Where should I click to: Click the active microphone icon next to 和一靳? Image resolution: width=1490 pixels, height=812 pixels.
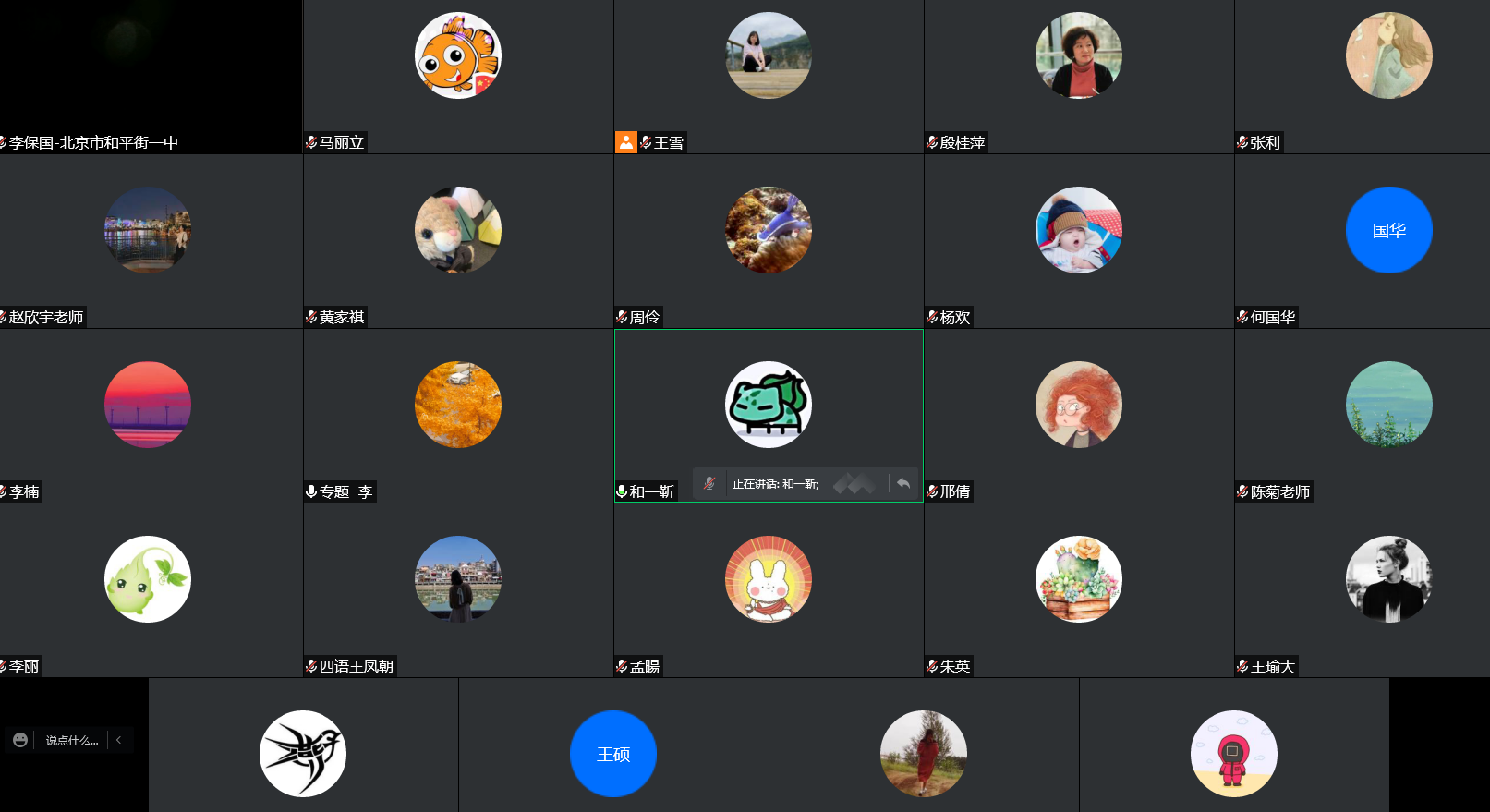click(622, 491)
